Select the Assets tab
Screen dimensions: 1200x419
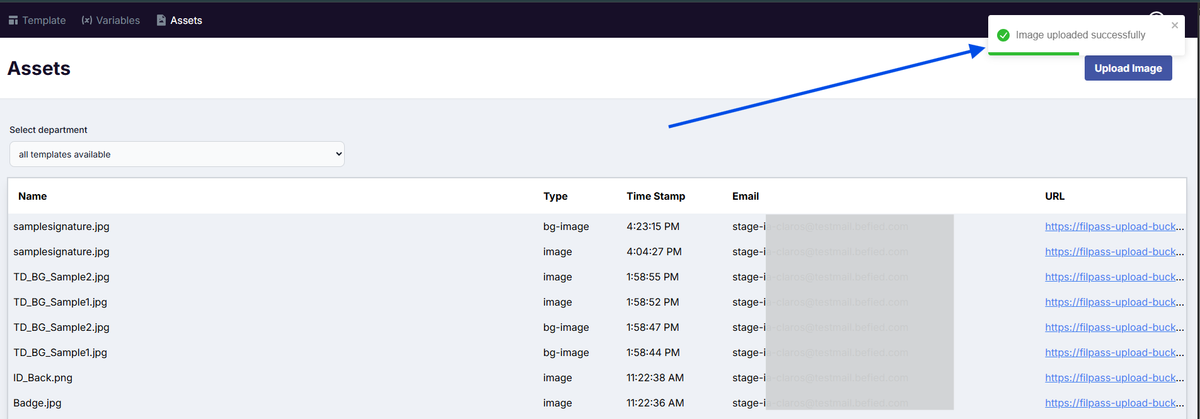(x=179, y=20)
